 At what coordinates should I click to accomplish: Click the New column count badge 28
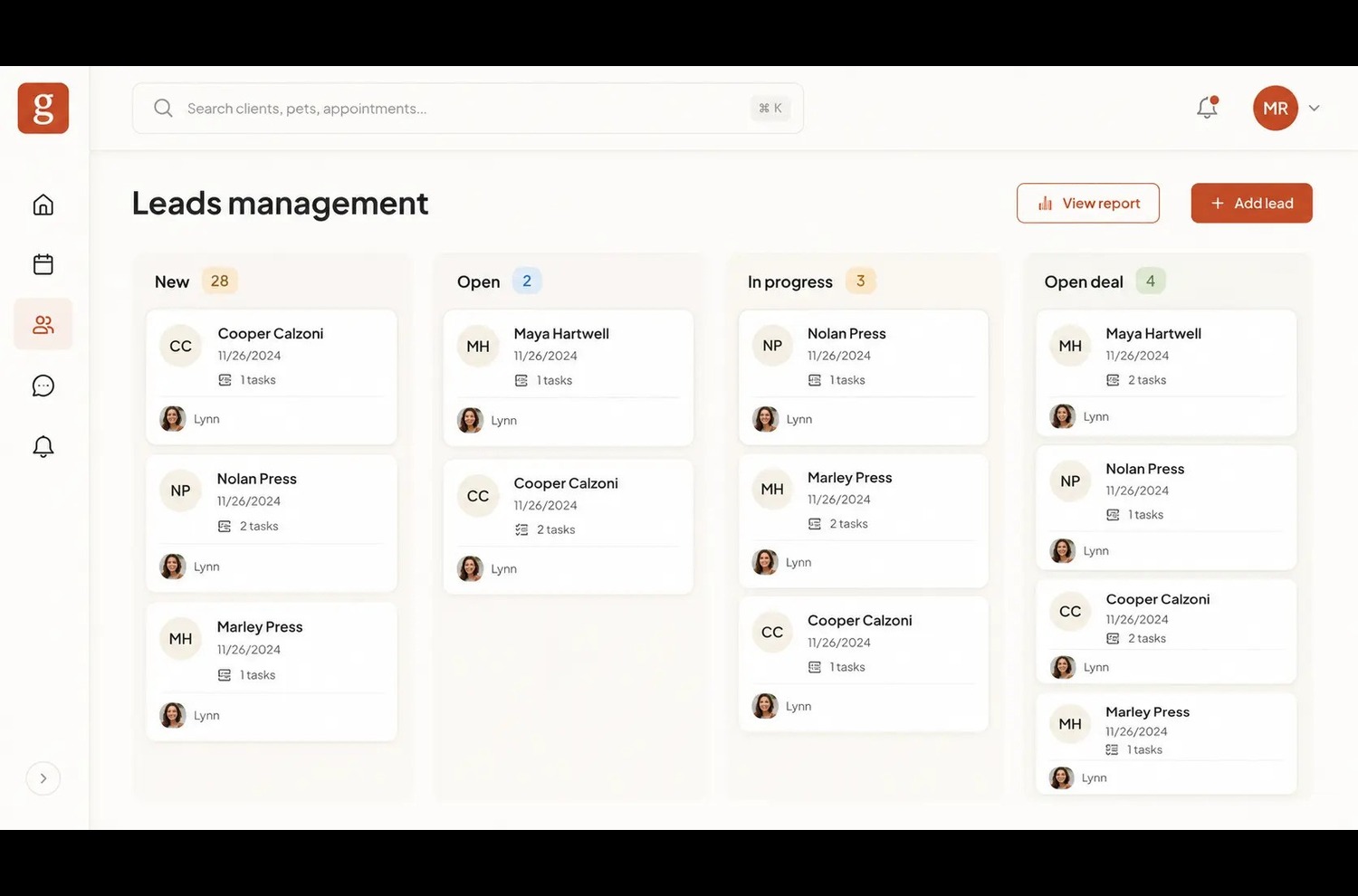220,281
